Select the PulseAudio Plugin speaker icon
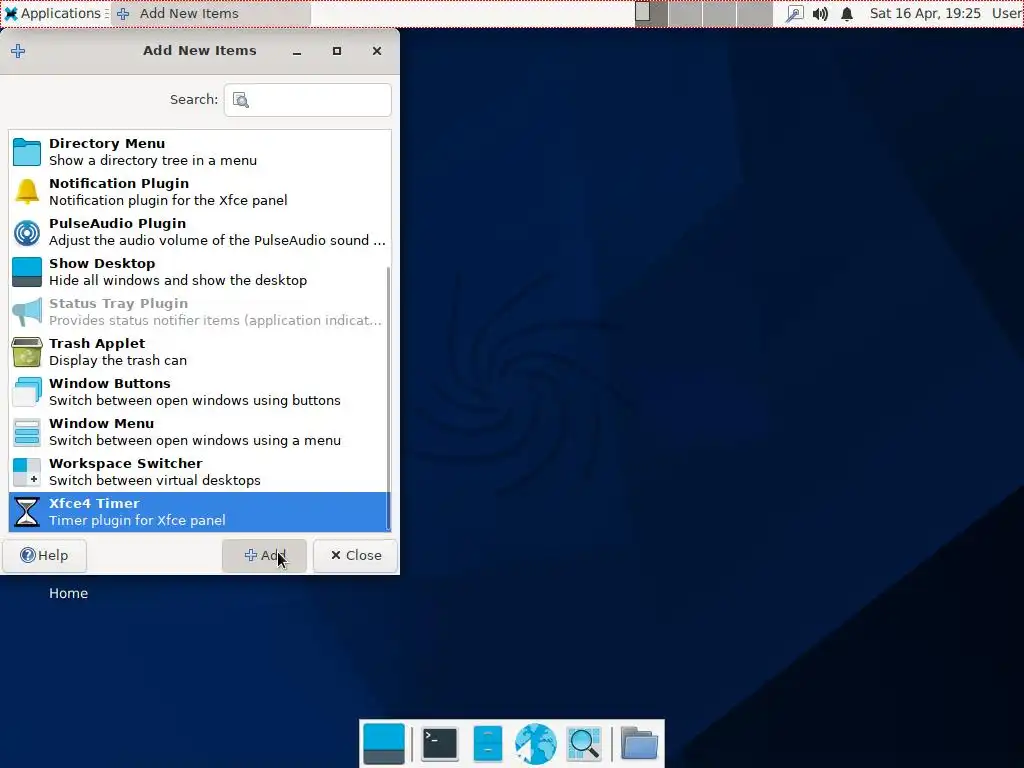 click(x=27, y=232)
